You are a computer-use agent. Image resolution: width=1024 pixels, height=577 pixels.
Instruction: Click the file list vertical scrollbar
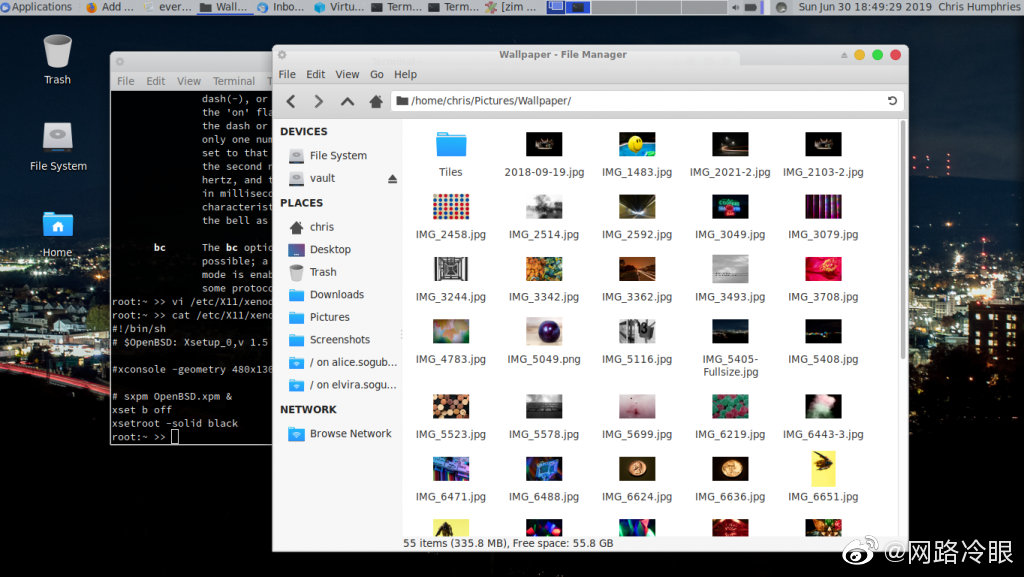903,240
